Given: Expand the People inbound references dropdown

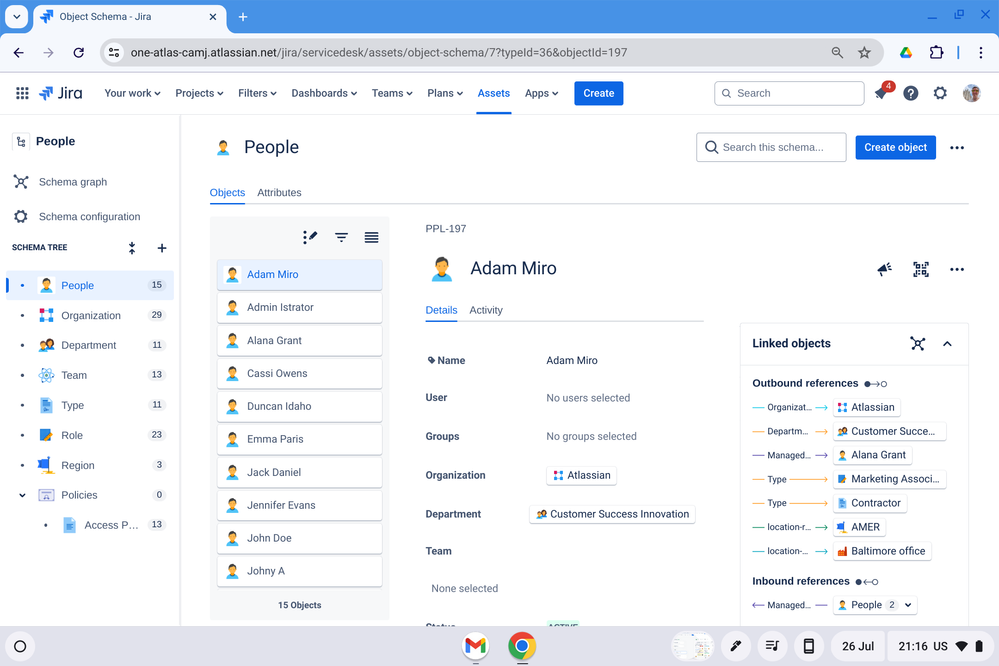Looking at the screenshot, I should coord(909,605).
